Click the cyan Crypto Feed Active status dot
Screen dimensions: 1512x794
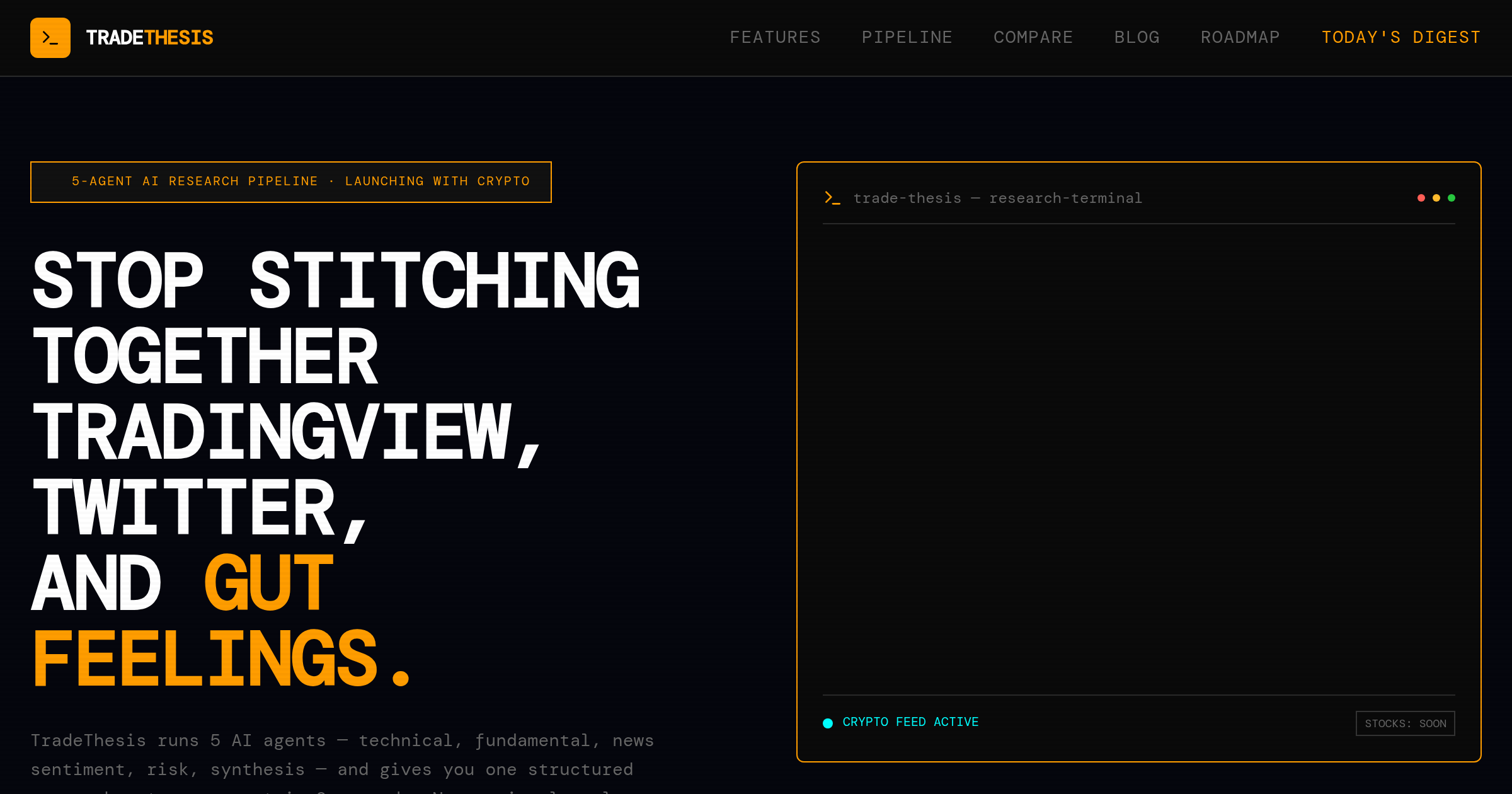click(828, 723)
